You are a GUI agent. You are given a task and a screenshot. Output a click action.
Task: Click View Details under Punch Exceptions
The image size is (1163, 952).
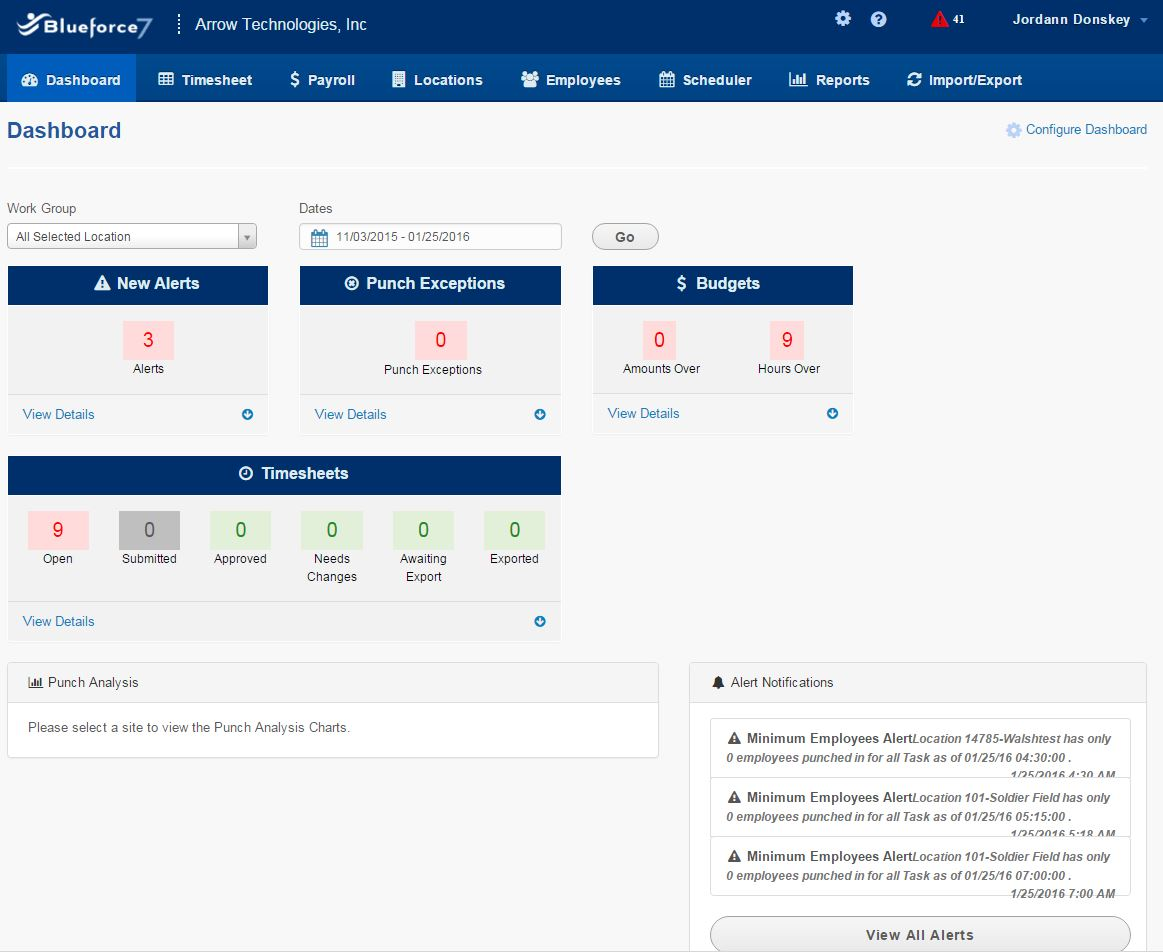(350, 414)
